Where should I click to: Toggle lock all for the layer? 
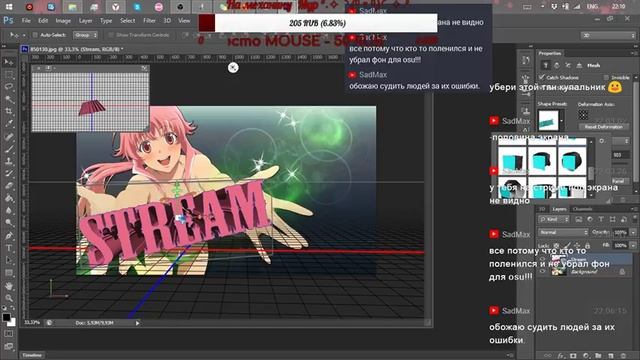tap(587, 245)
